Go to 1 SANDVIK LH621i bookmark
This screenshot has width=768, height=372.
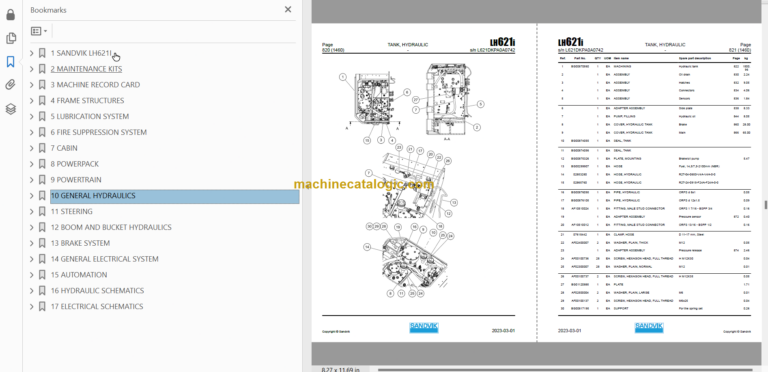point(82,53)
